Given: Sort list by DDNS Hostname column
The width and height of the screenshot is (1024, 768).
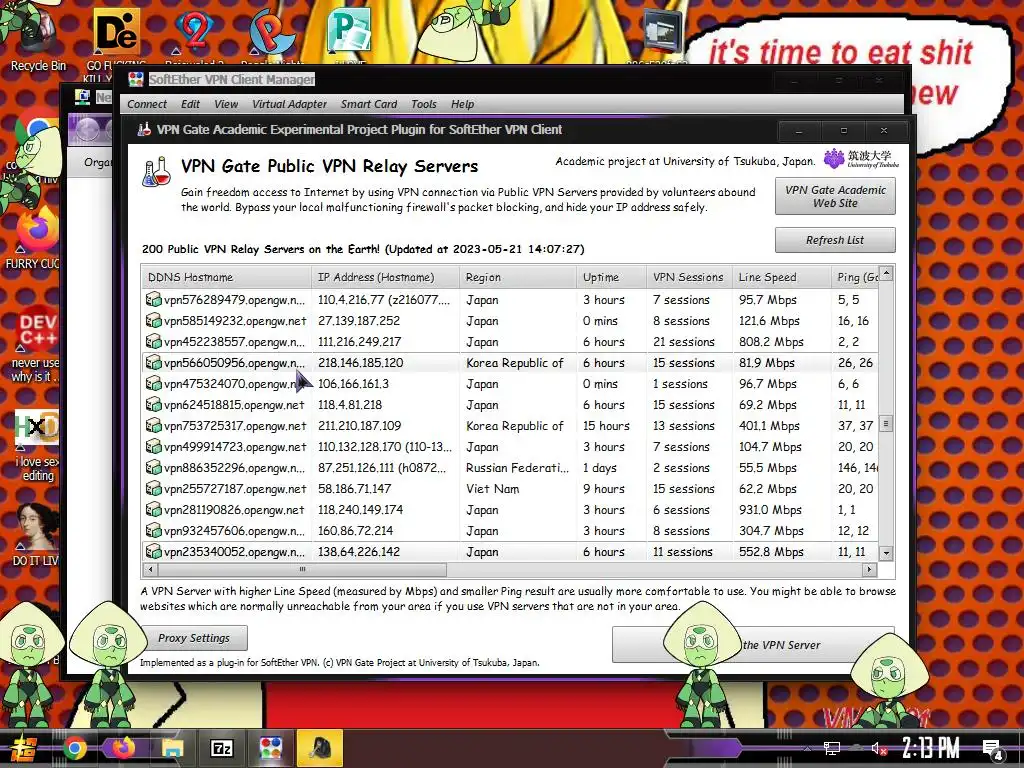Looking at the screenshot, I should (x=226, y=277).
